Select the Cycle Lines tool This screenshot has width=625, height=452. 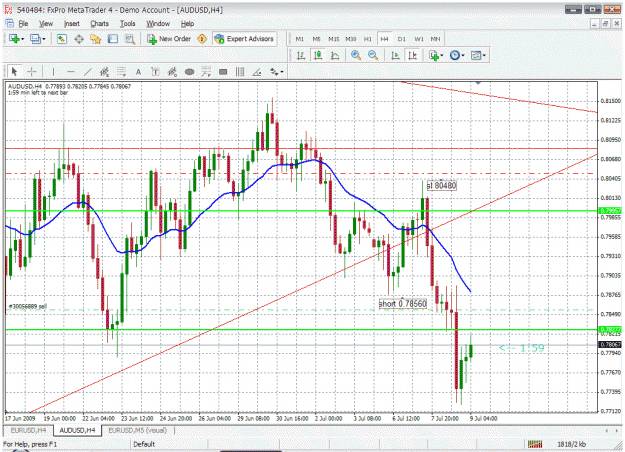click(240, 72)
